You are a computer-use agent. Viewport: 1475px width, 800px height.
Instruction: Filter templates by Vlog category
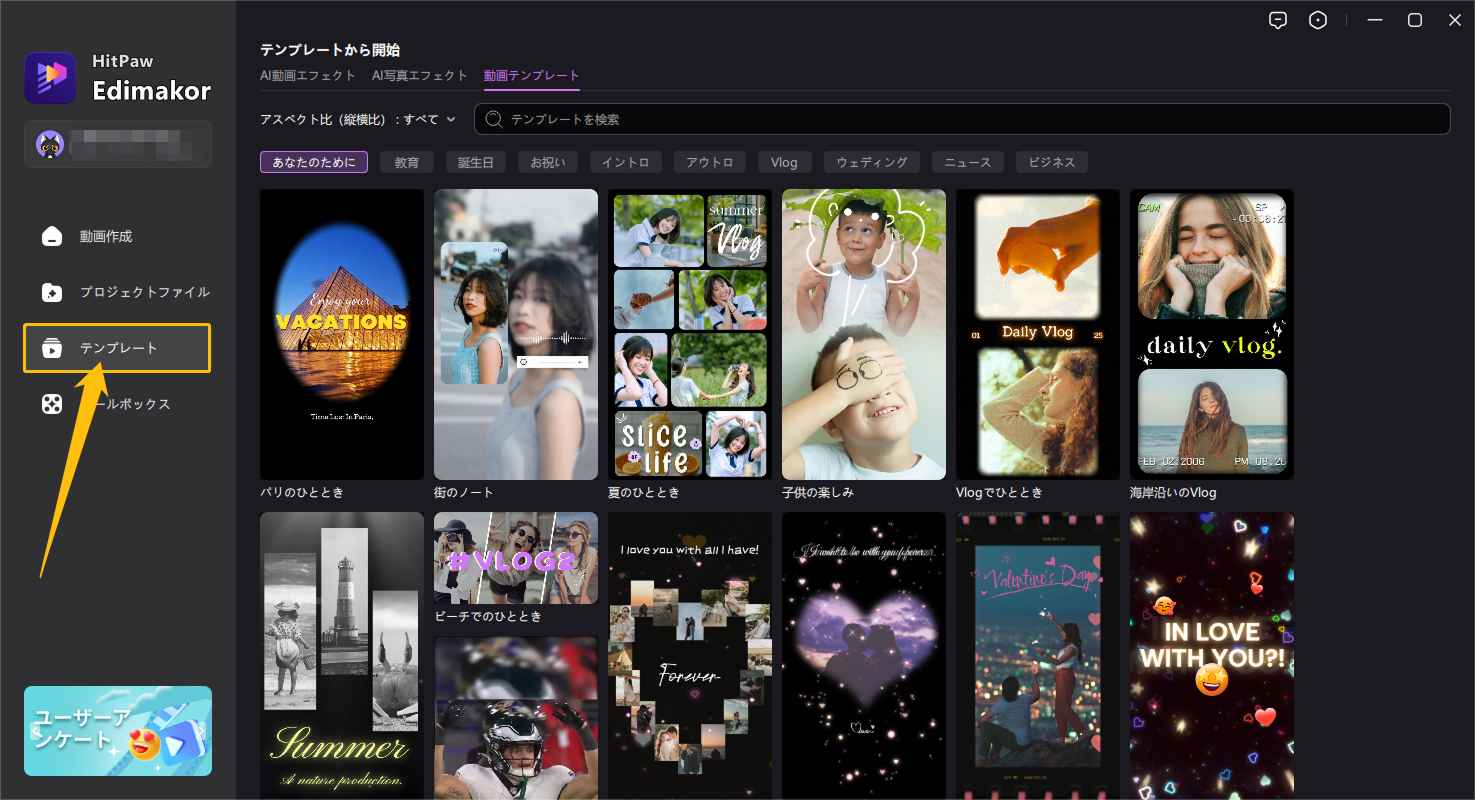click(784, 162)
